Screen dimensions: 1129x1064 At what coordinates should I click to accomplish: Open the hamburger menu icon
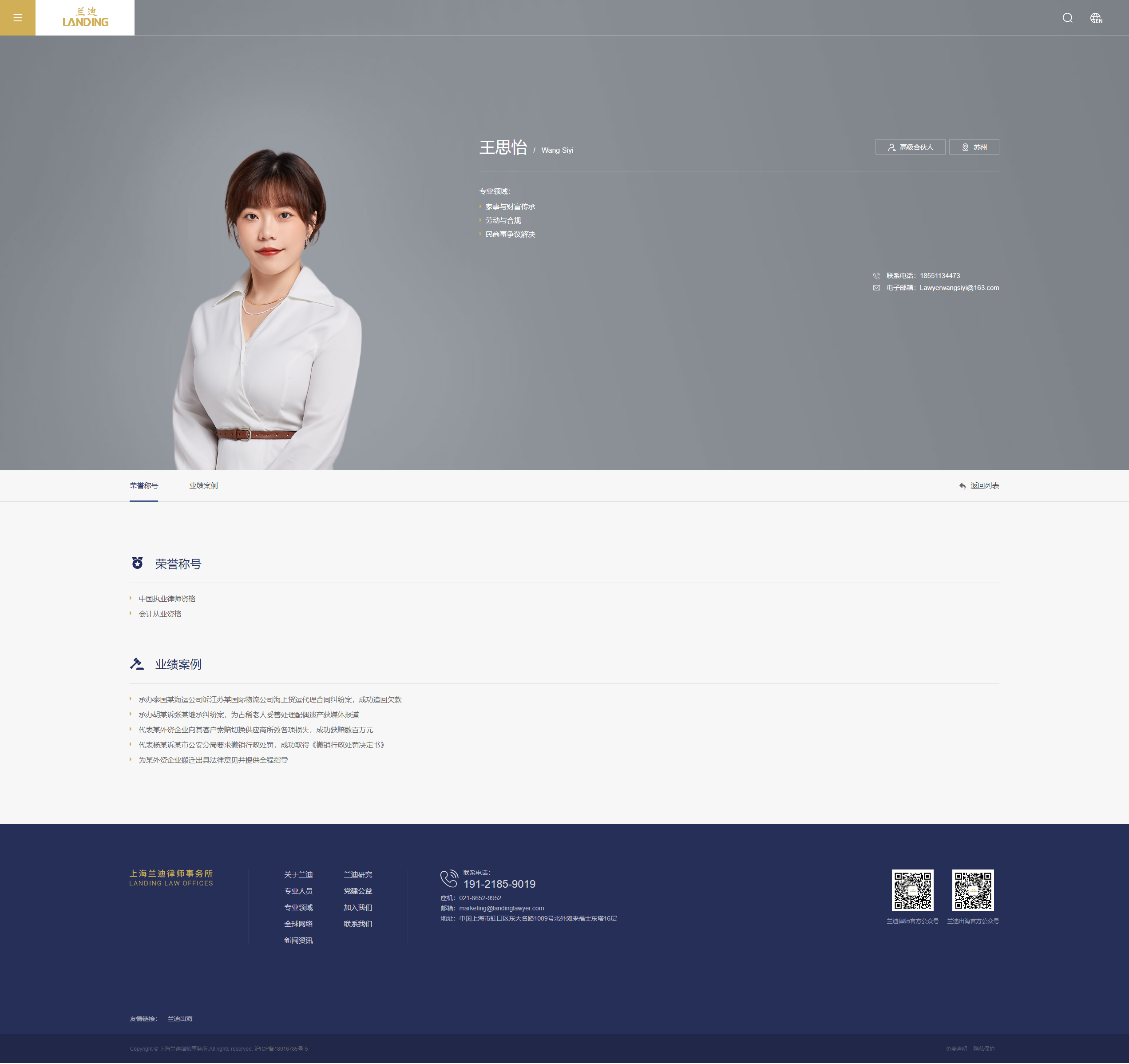click(x=18, y=18)
